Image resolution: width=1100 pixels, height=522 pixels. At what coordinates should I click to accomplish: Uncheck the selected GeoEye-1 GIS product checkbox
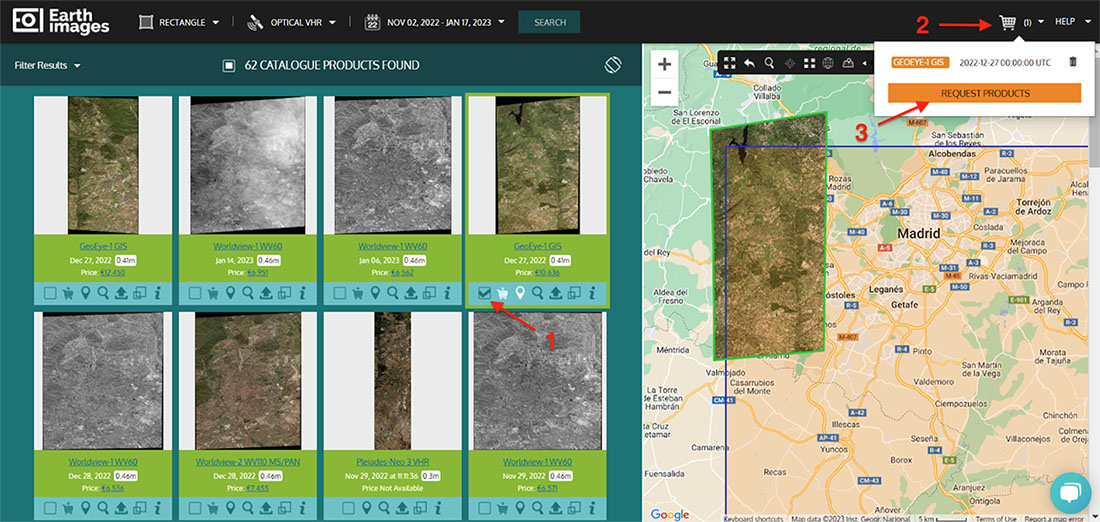coord(485,293)
